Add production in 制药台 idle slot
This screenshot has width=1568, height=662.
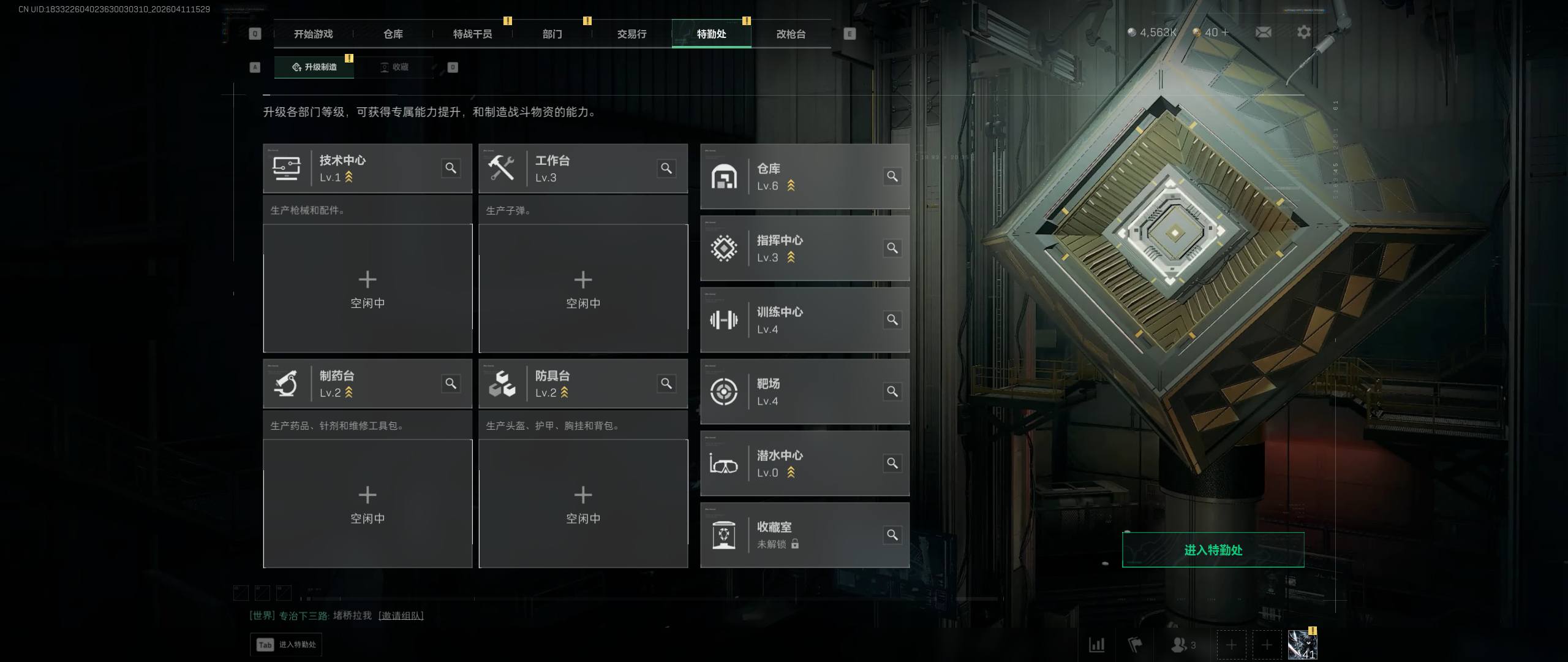[x=367, y=504]
